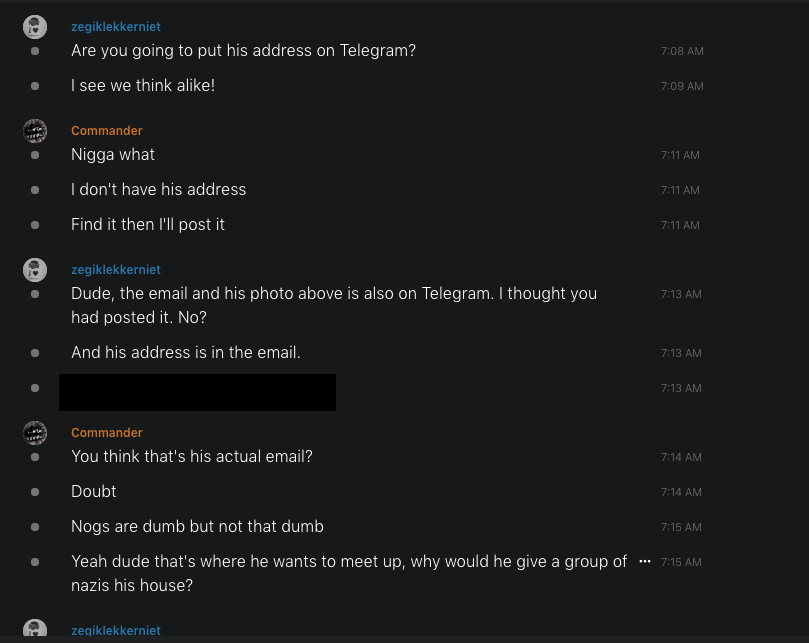Click the timestamp next to "Find it then I'll post it"
Screen dimensions: 809x643
(680, 225)
